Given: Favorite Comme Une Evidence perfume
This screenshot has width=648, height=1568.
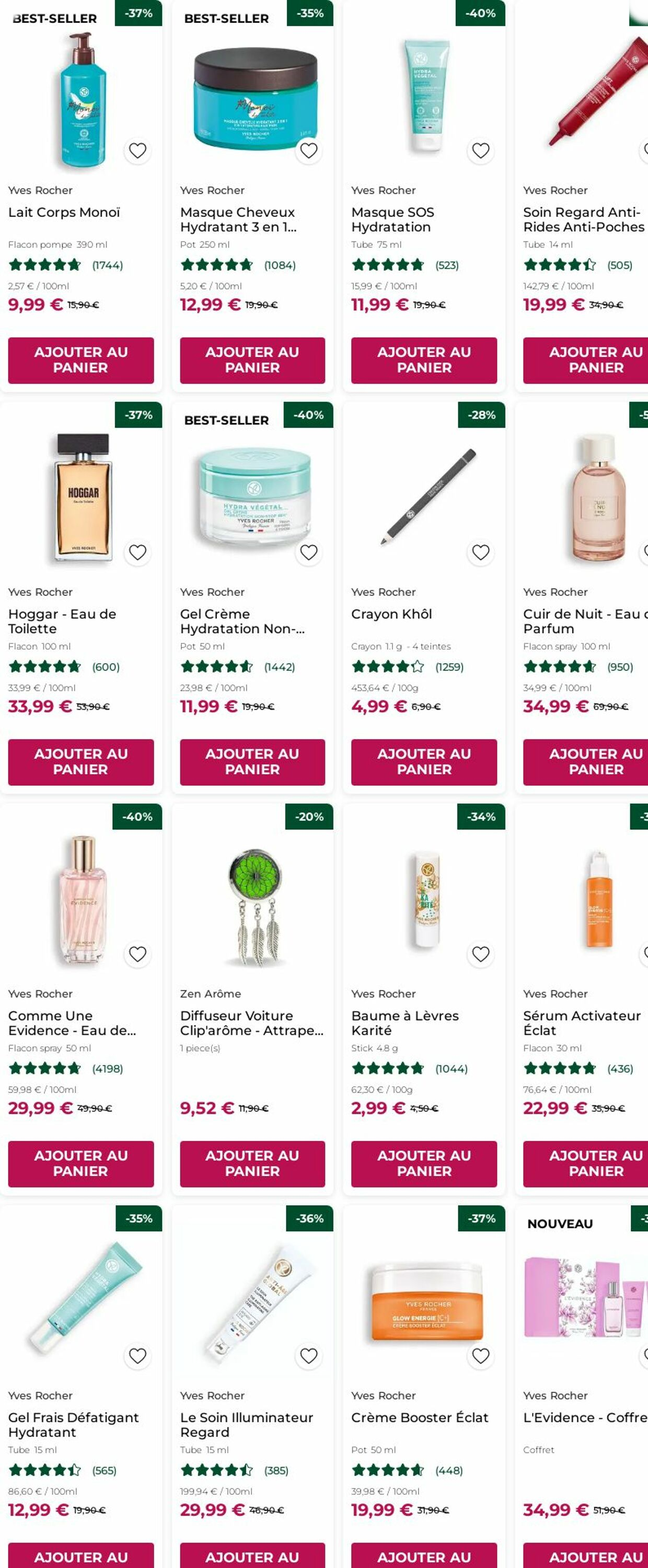Looking at the screenshot, I should pos(137,954).
